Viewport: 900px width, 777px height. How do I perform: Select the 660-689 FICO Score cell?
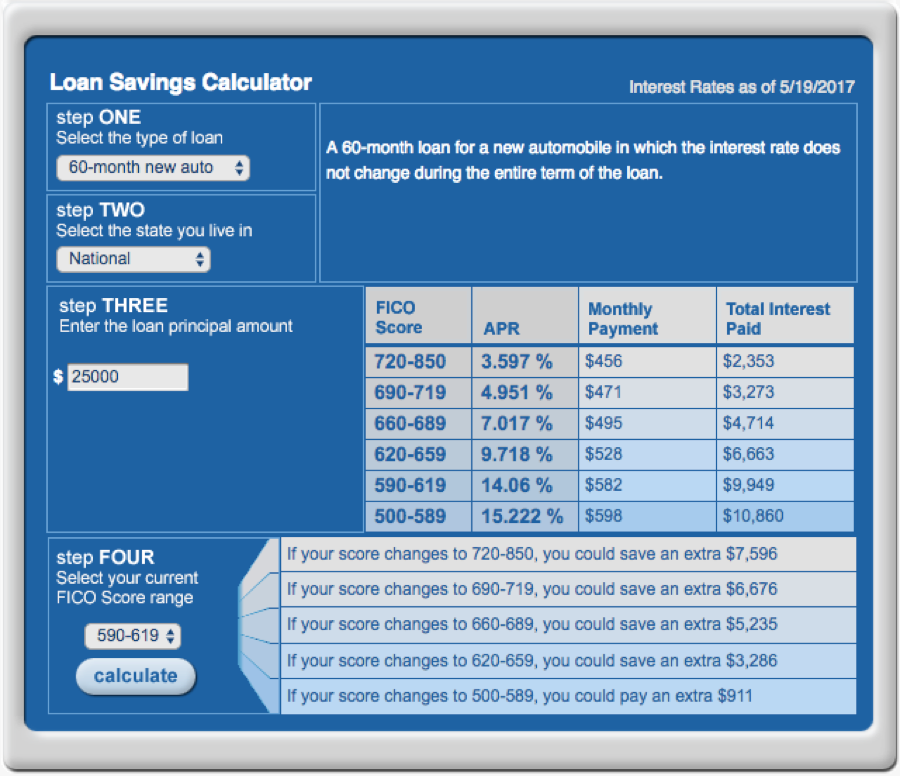point(418,424)
